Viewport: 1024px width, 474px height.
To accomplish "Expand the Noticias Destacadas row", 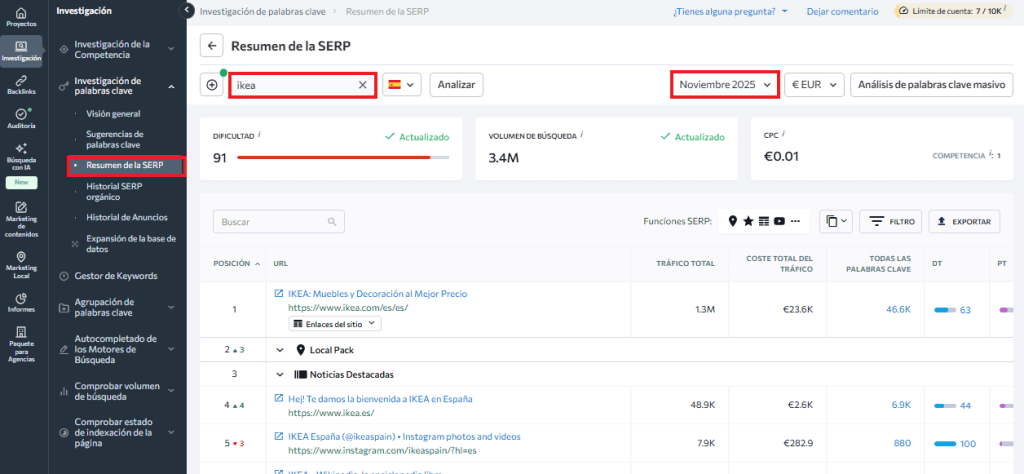I will pyautogui.click(x=281, y=374).
